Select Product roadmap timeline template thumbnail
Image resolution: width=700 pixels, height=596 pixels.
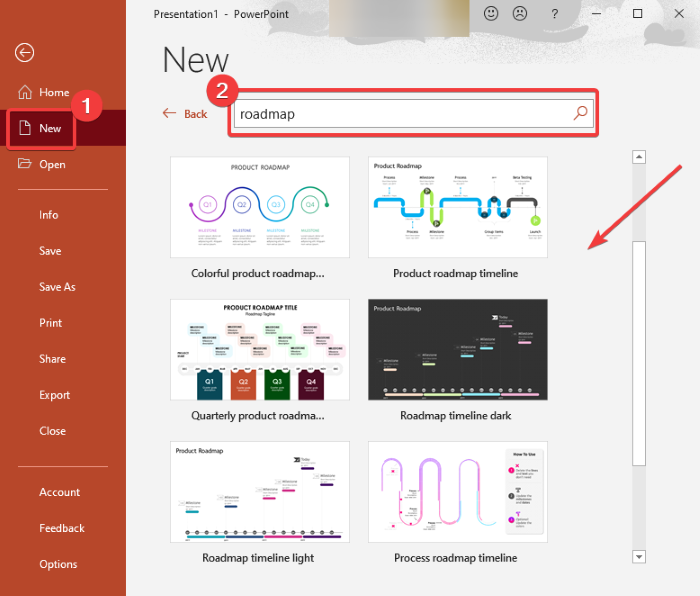tap(458, 207)
